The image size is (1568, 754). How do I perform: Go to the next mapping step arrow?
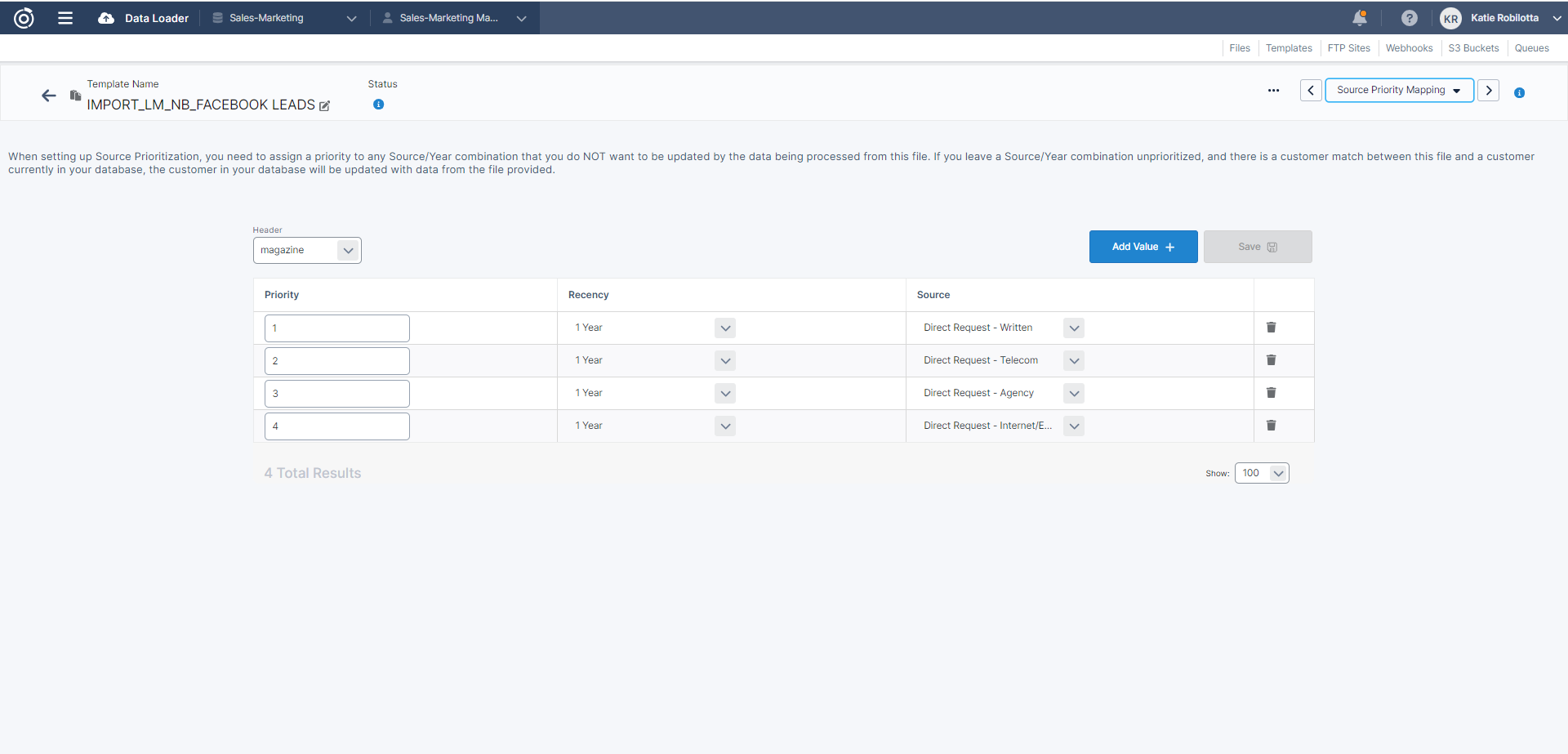coord(1489,91)
